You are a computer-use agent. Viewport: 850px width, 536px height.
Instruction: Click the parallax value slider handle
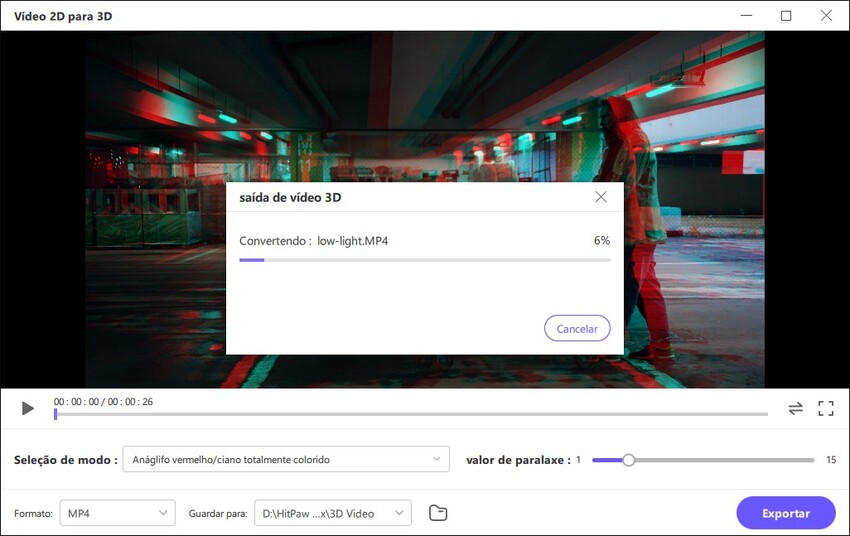[x=628, y=460]
